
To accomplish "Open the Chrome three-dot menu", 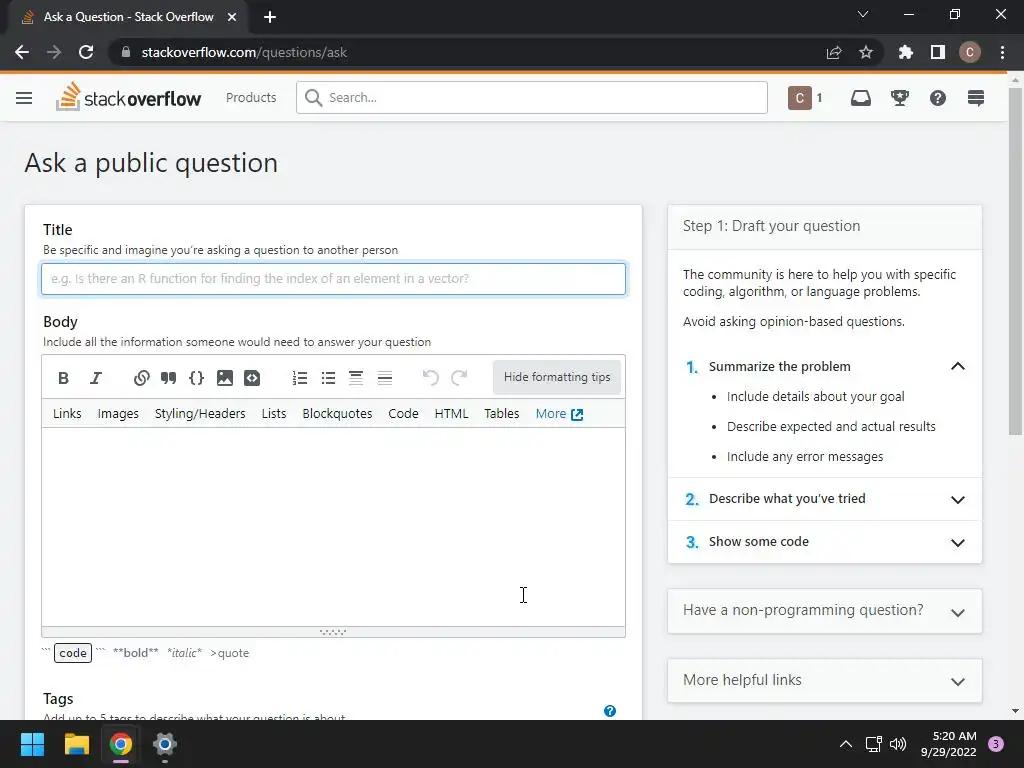I will coord(1002,52).
